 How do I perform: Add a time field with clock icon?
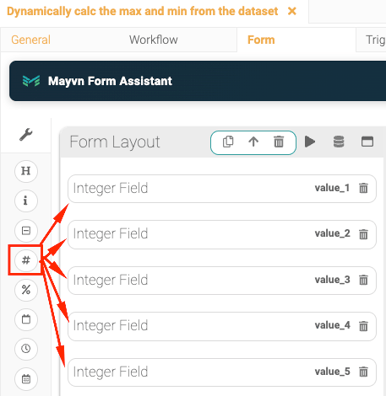click(26, 349)
